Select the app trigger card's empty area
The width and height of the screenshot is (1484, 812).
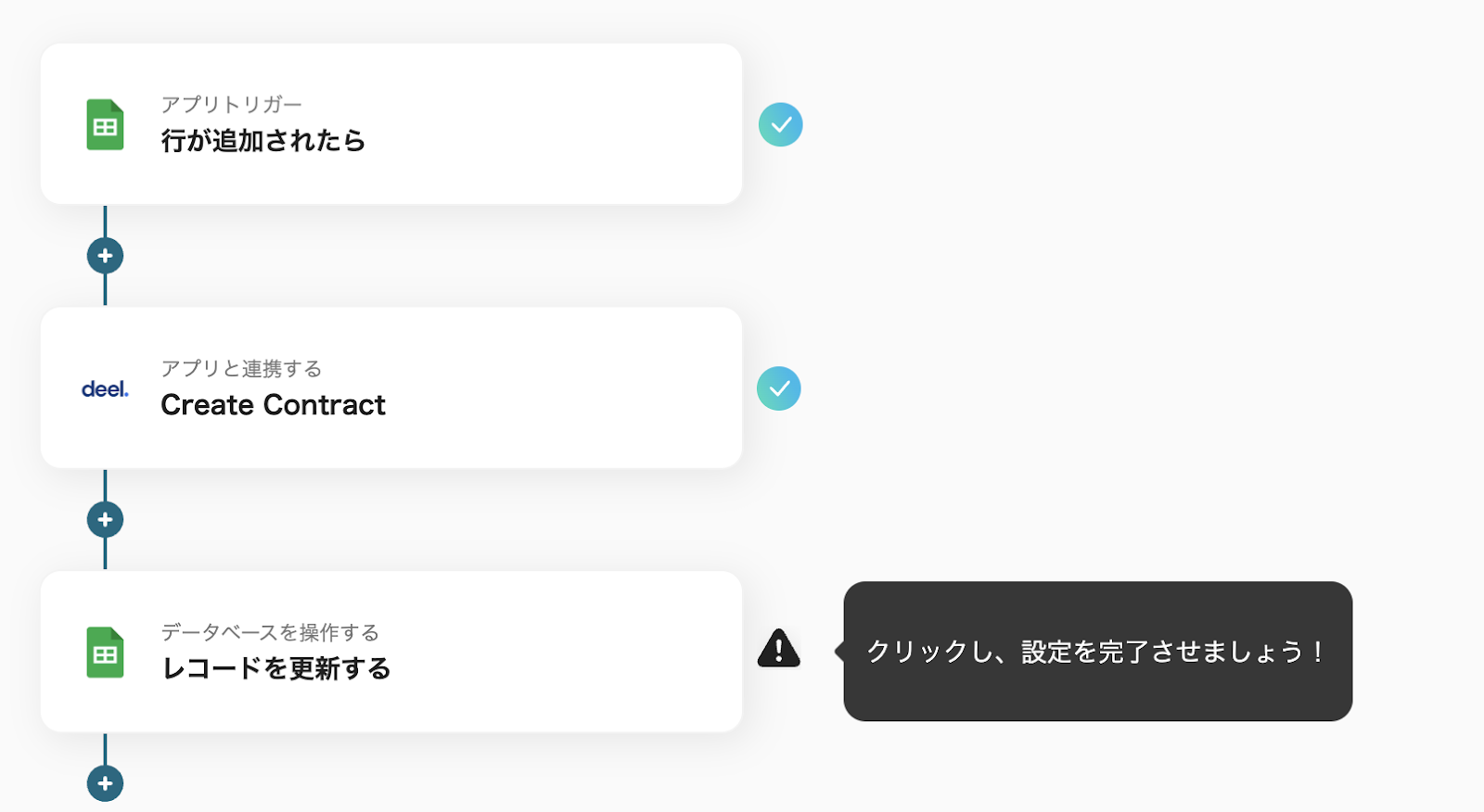tap(556, 124)
